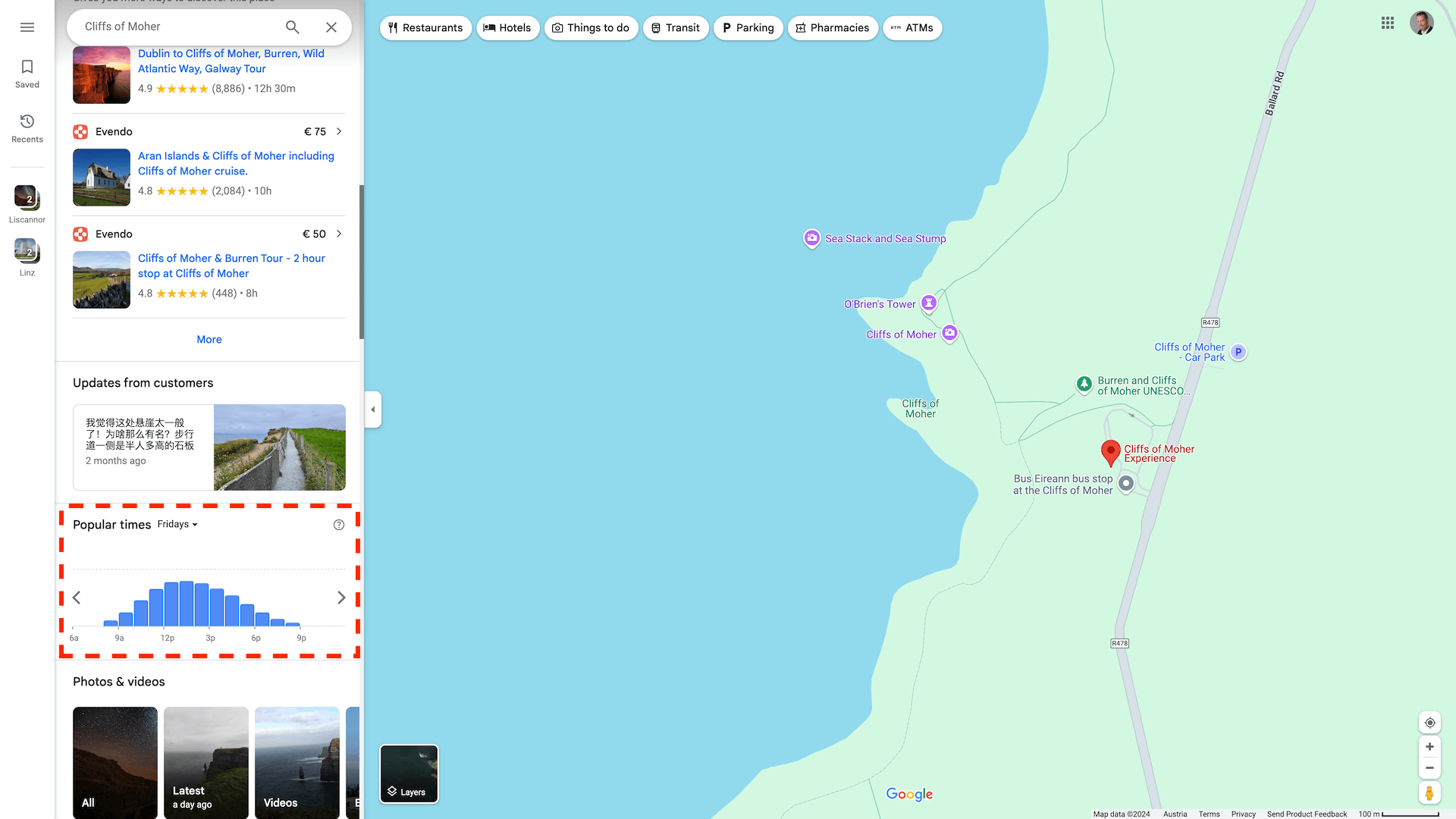The image size is (1456, 819).
Task: Open the Liscannor recent search
Action: pyautogui.click(x=27, y=205)
